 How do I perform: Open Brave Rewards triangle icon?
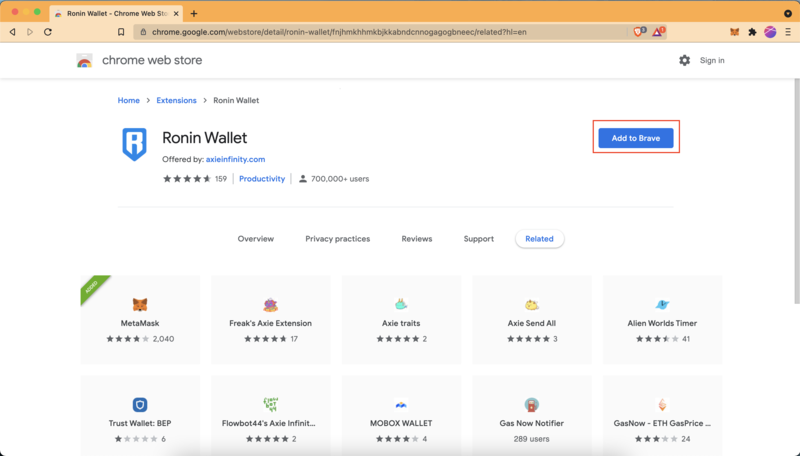tap(658, 32)
